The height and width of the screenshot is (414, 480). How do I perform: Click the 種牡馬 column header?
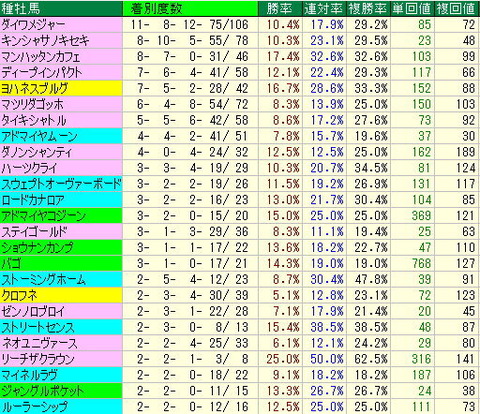[61, 8]
